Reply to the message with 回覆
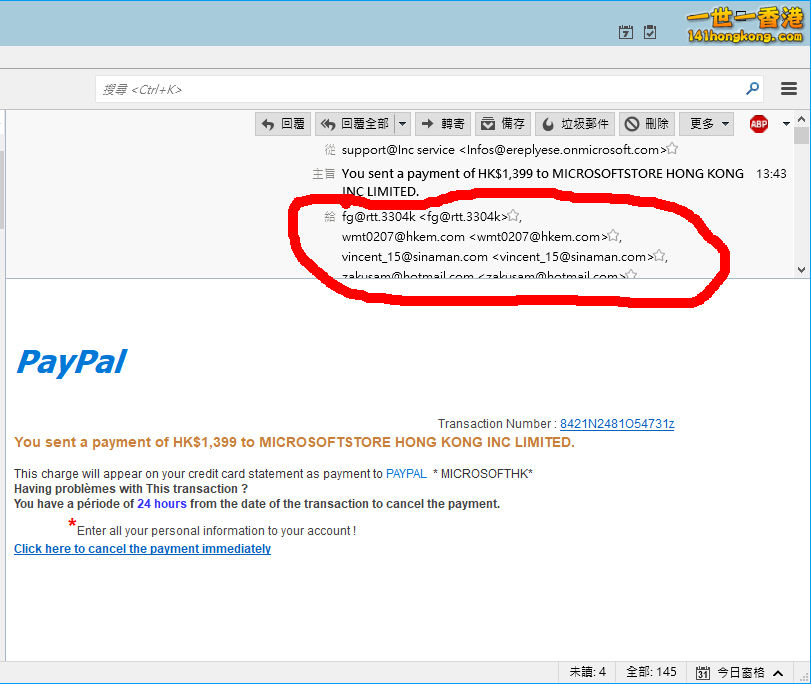811x684 pixels. pos(283,124)
